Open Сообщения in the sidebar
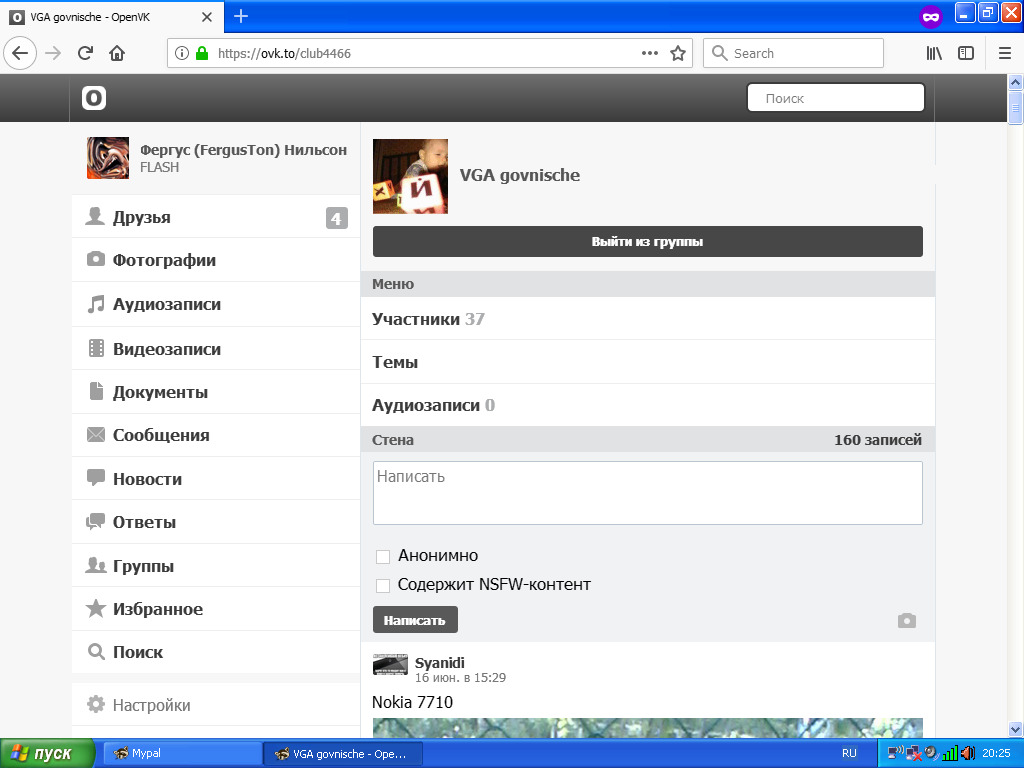The height and width of the screenshot is (768, 1024). coord(216,435)
